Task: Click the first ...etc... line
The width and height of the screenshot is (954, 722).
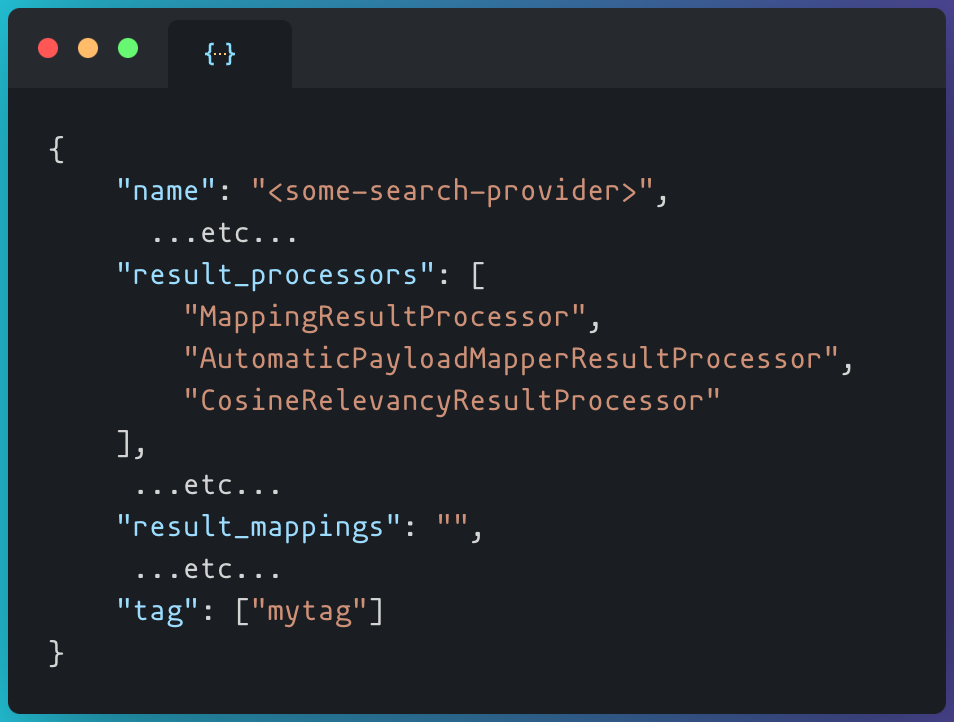Action: point(225,233)
